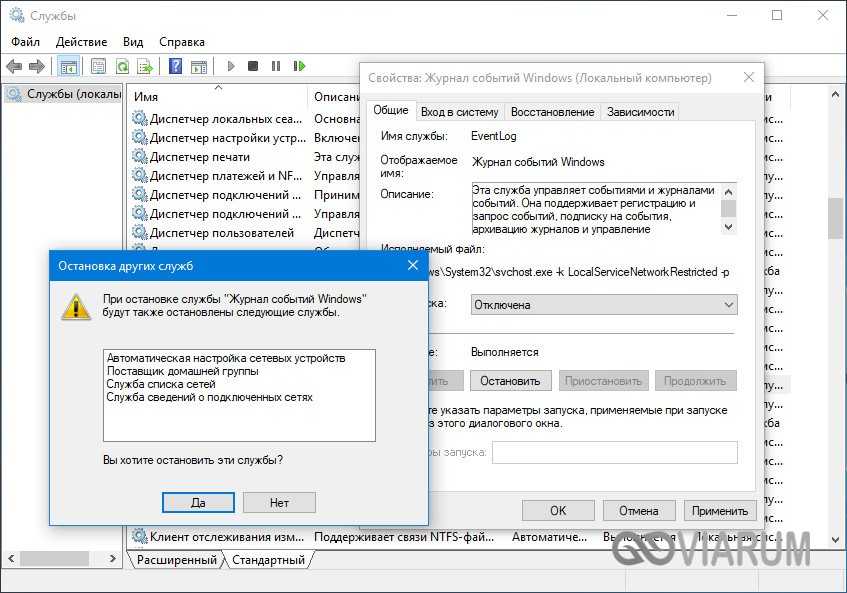Image resolution: width=847 pixels, height=593 pixels.
Task: Click gear icon beside Диспетчер настройки устр…
Action: coord(140,137)
